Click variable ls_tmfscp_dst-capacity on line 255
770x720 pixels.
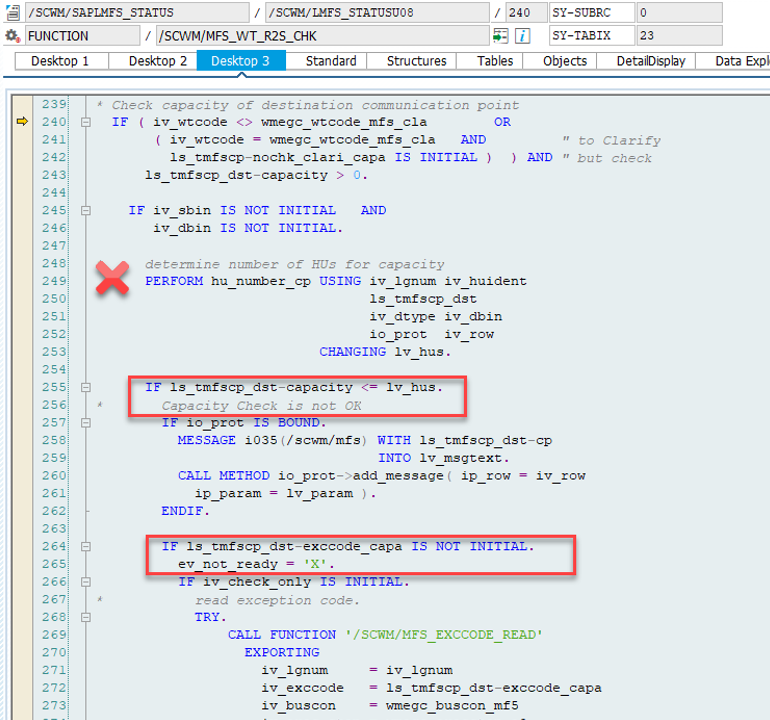point(261,387)
